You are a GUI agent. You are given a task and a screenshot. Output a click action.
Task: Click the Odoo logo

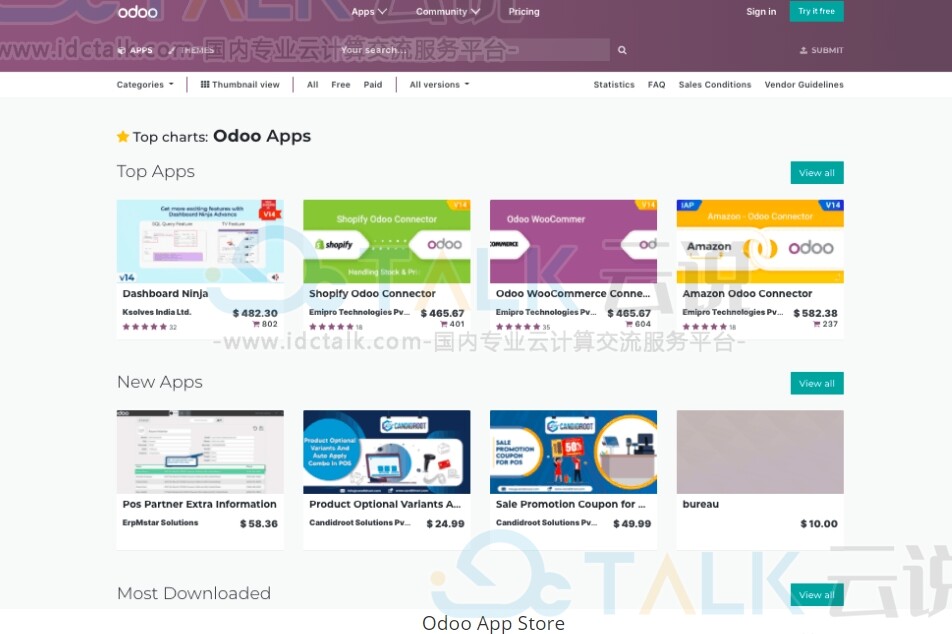coord(138,12)
